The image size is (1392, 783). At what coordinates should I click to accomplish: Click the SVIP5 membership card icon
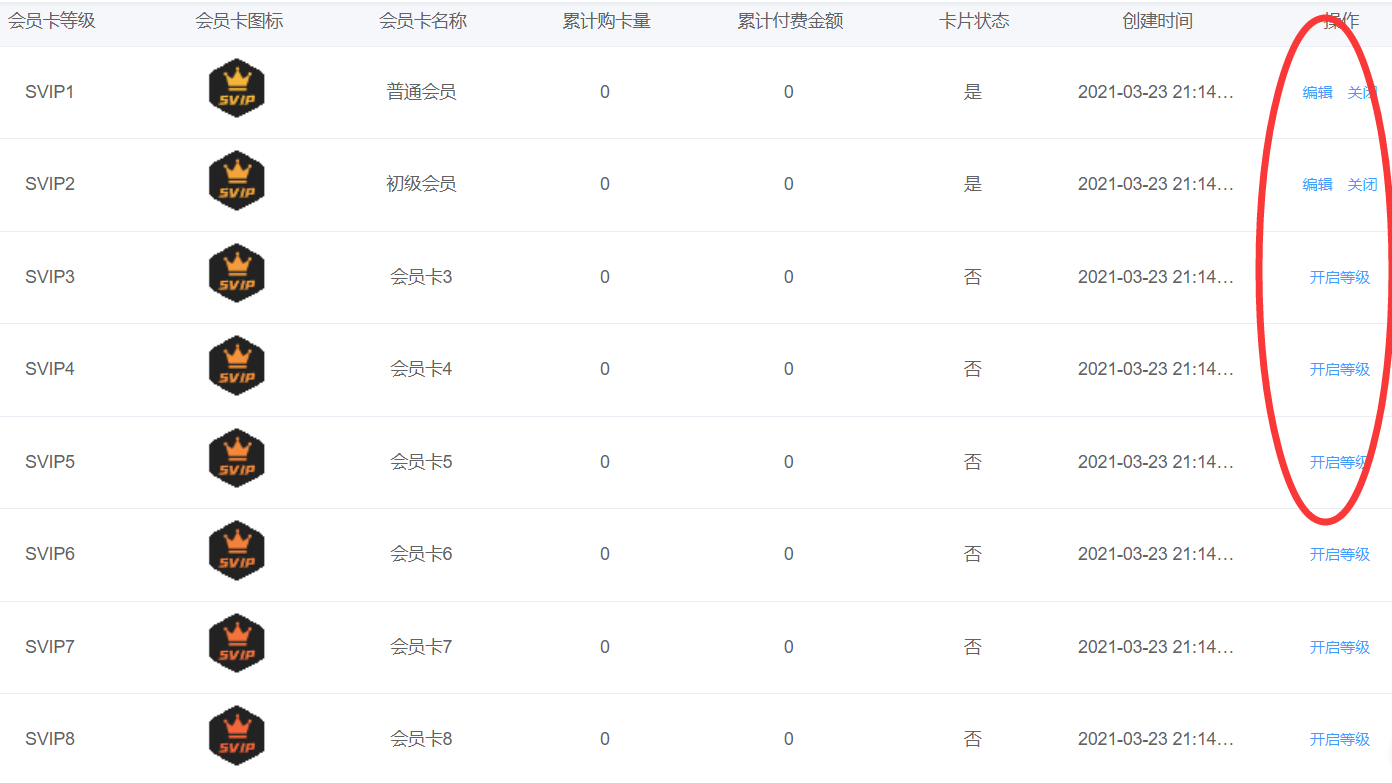[x=237, y=458]
